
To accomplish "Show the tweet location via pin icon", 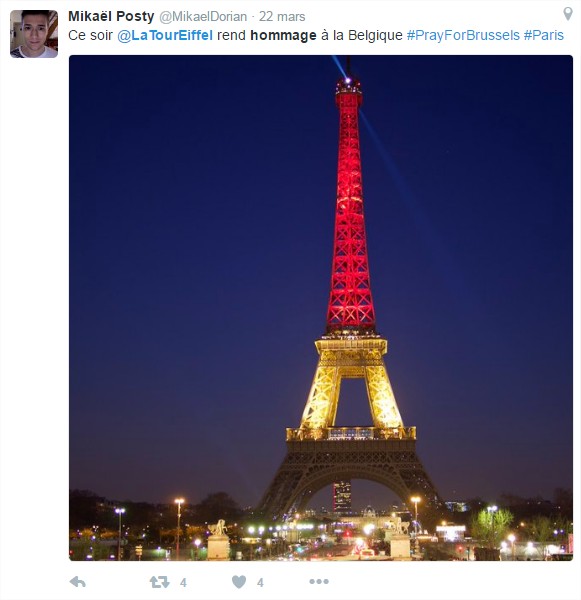I will [x=568, y=14].
